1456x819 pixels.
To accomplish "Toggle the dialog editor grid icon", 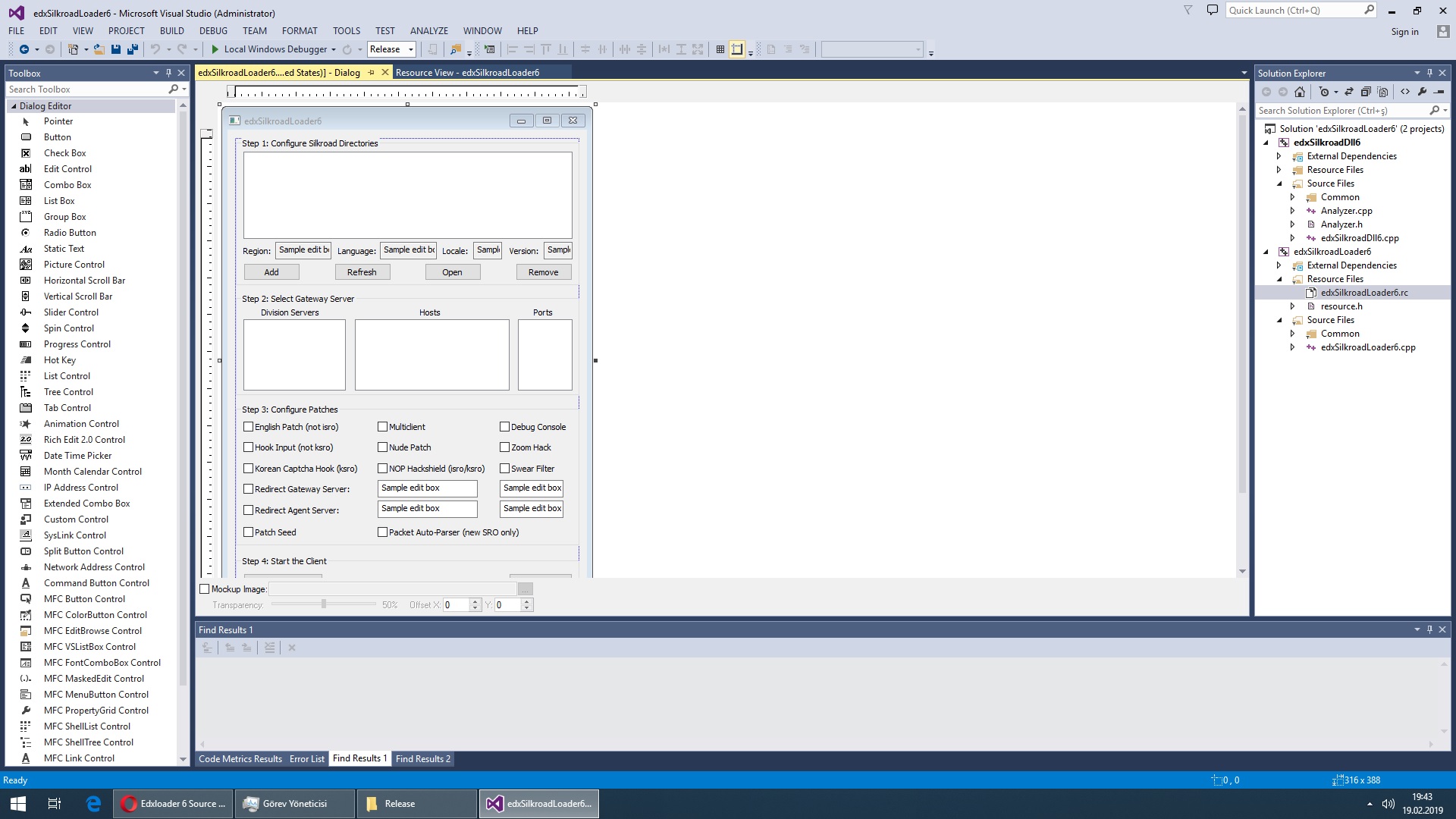I will pos(720,49).
